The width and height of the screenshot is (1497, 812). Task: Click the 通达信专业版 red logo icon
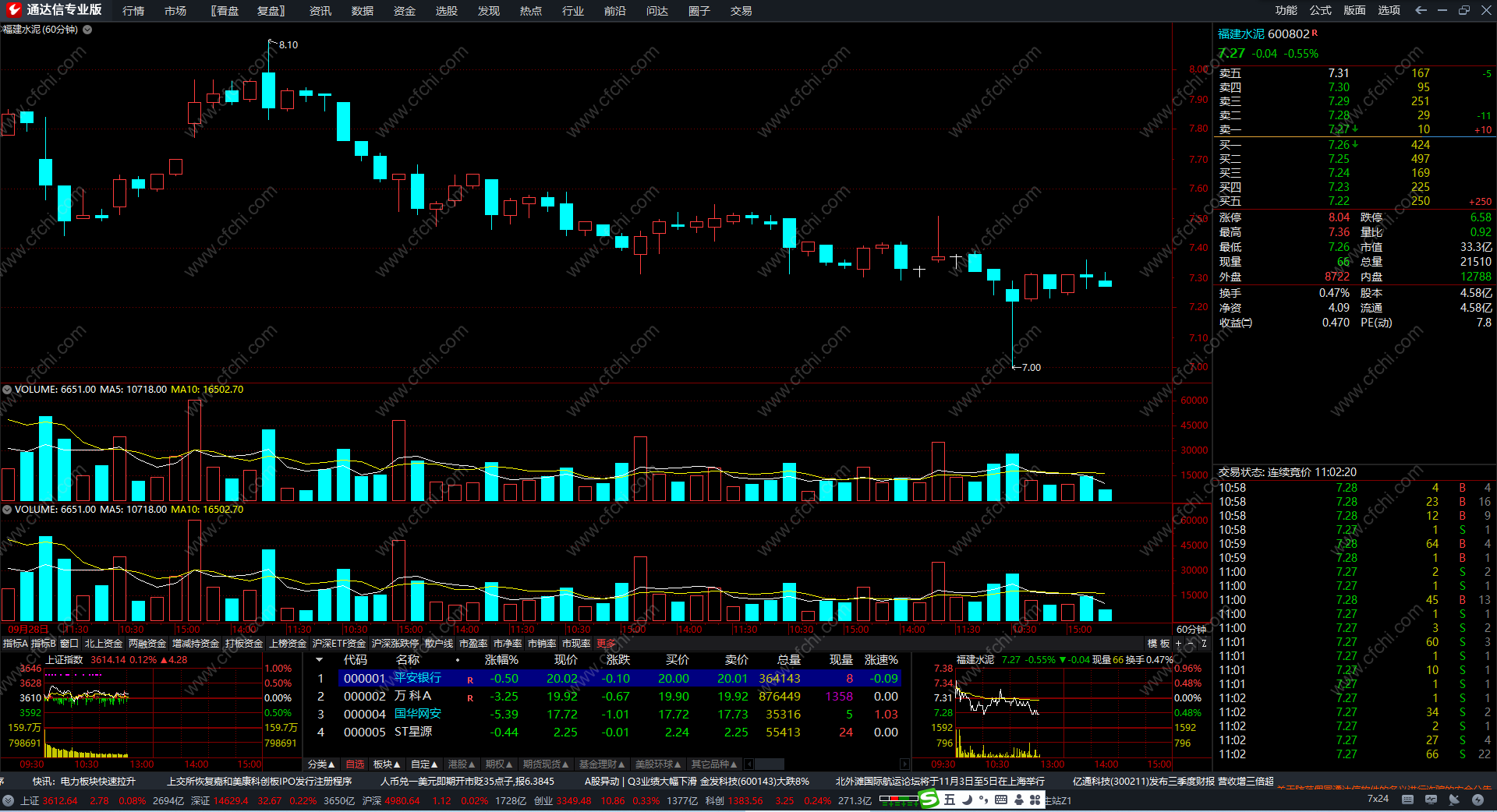(x=13, y=10)
